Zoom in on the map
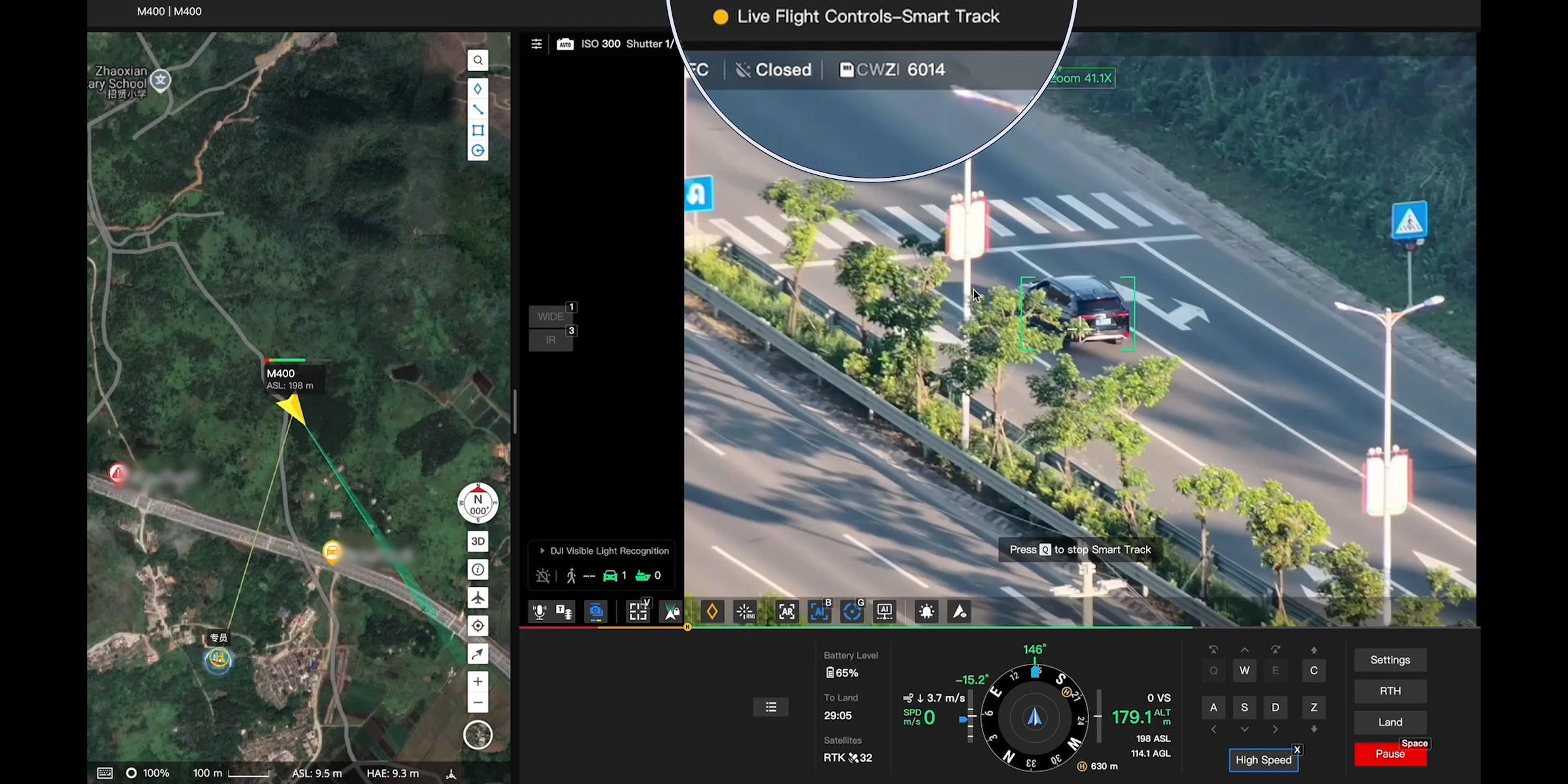This screenshot has width=1568, height=784. click(x=478, y=681)
